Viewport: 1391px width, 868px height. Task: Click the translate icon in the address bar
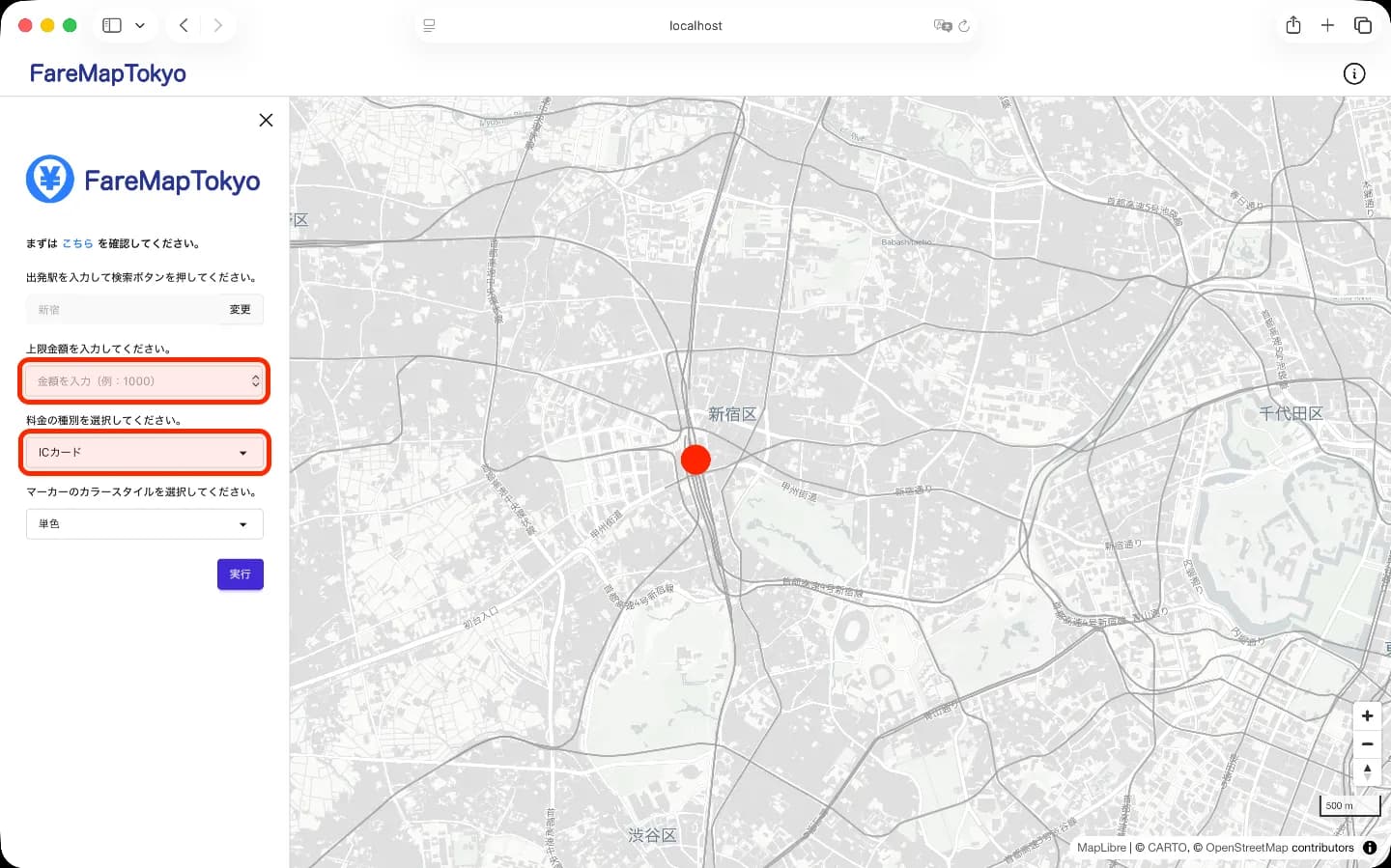pos(943,26)
